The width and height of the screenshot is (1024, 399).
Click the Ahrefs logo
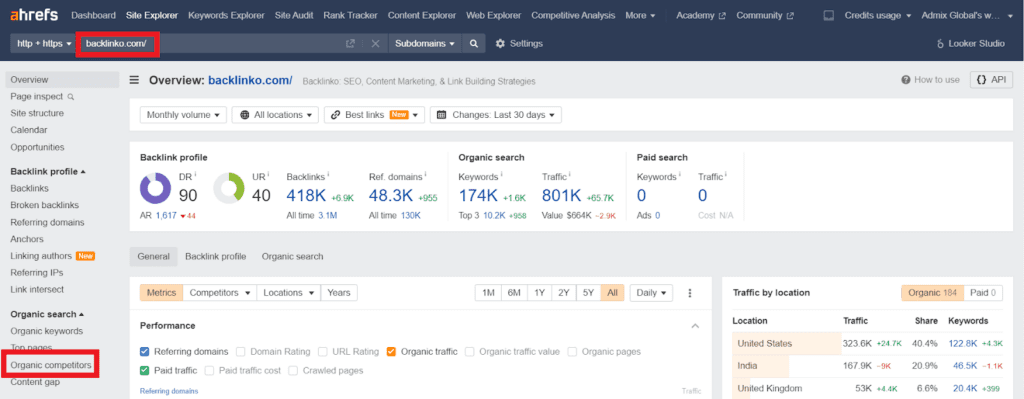[x=33, y=14]
